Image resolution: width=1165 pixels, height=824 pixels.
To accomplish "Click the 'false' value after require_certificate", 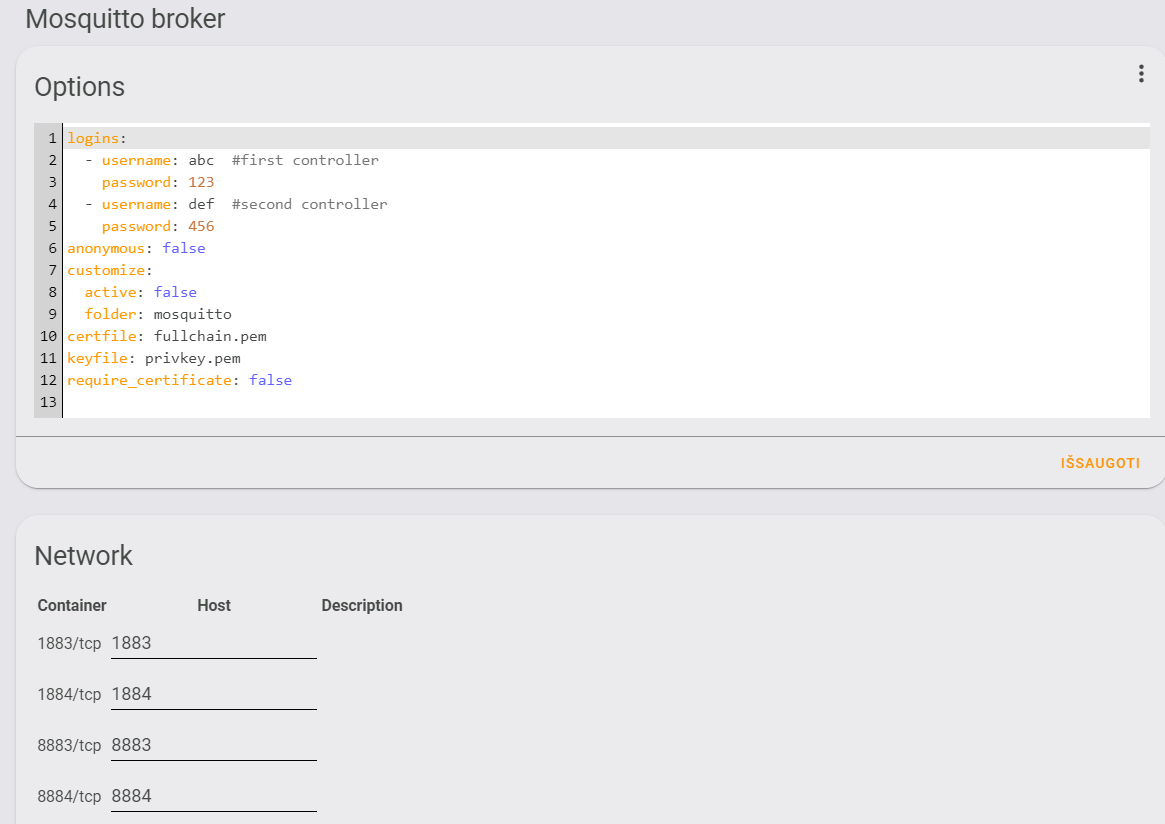I will click(270, 380).
